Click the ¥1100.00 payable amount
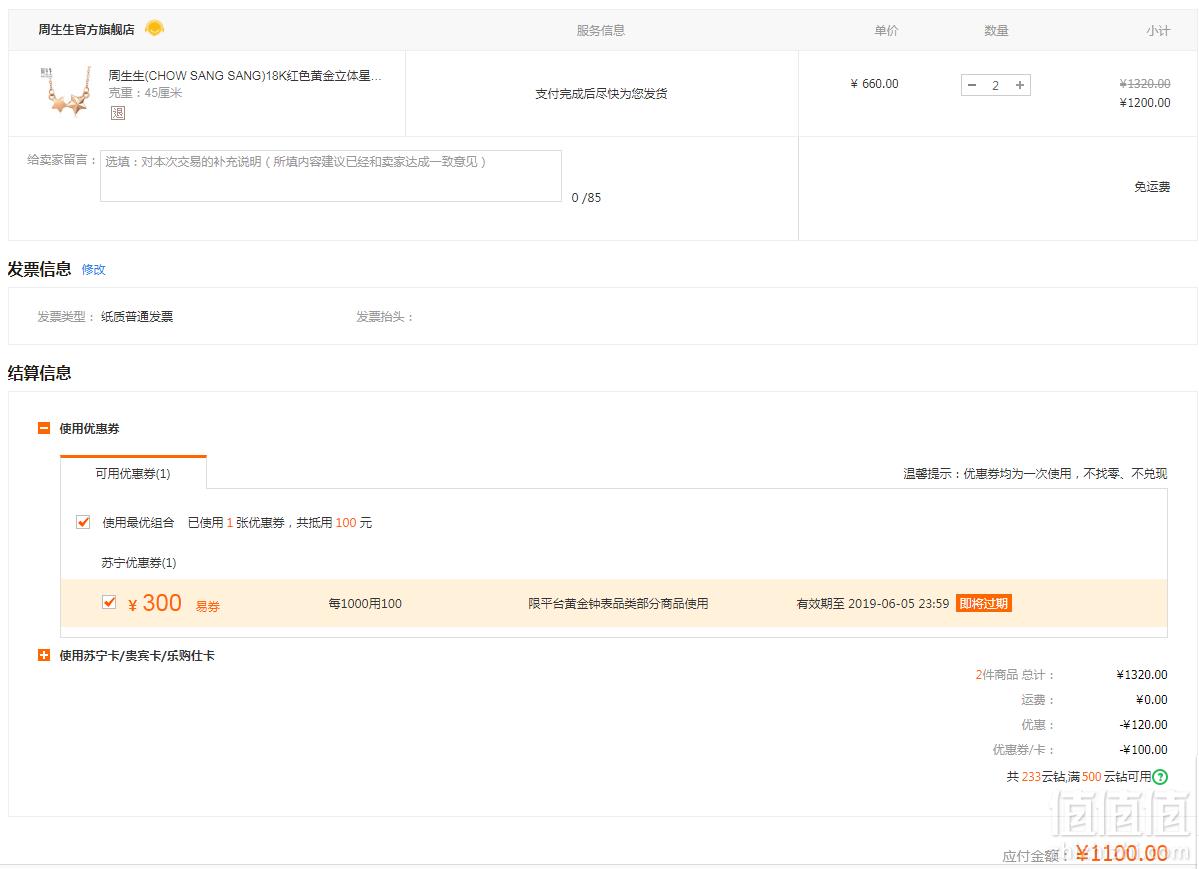The width and height of the screenshot is (1199, 869). (1122, 853)
